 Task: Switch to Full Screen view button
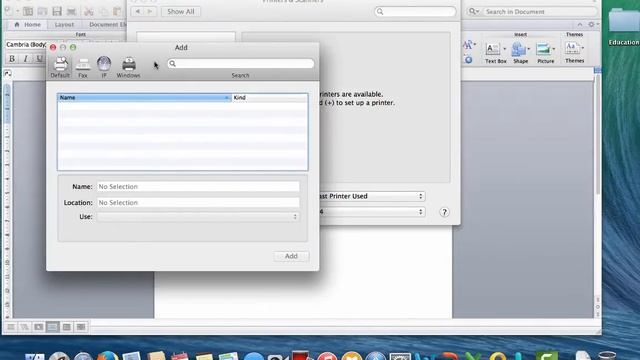pos(81,327)
